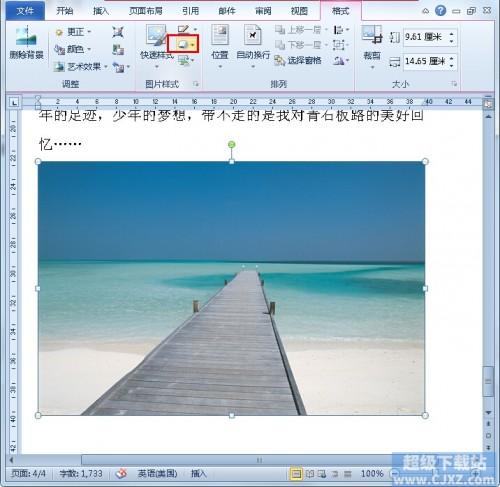Click the document text line ending 美好回
Screen dimensions: 500x487
coord(231,116)
